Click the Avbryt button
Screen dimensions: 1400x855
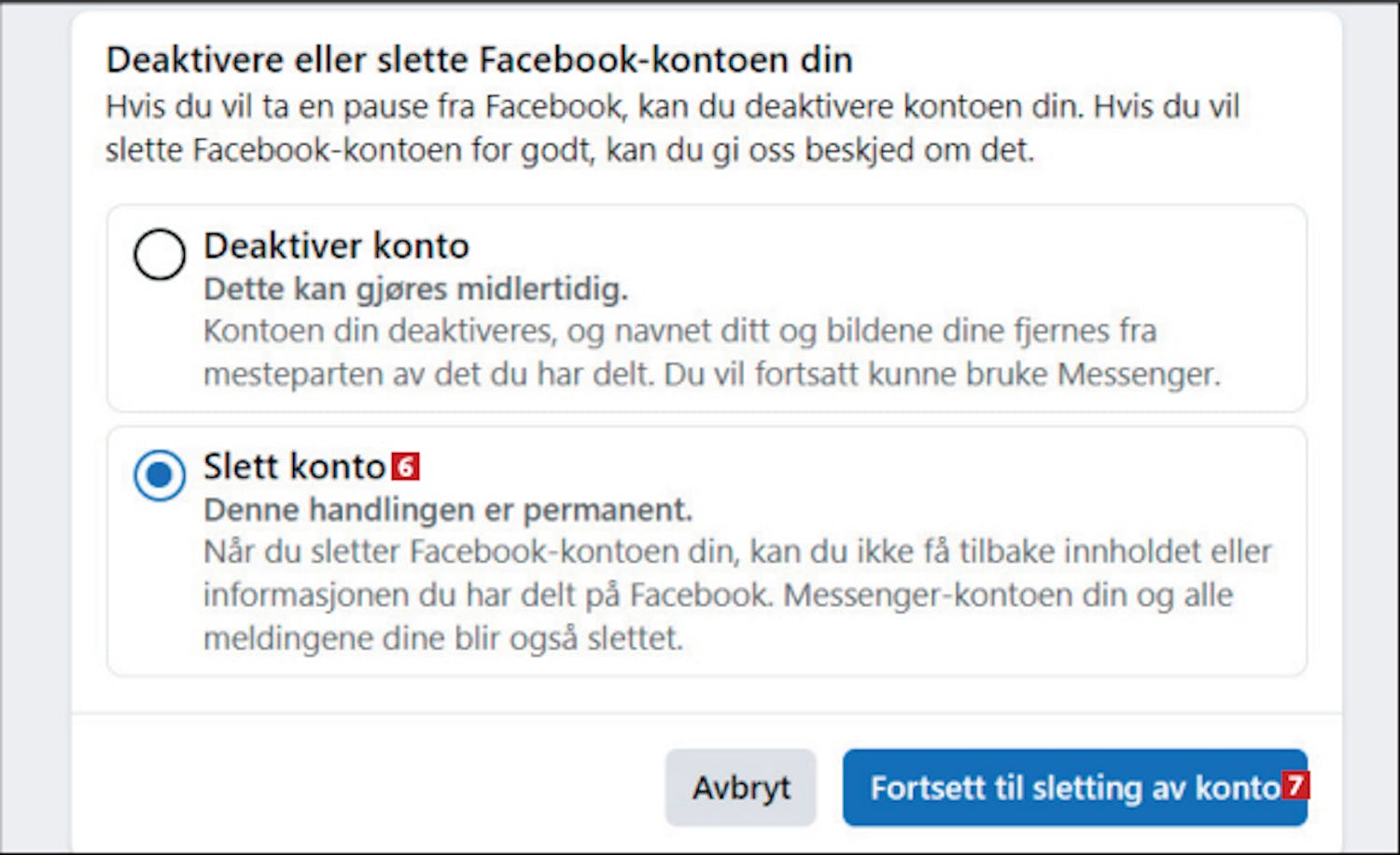pos(741,788)
